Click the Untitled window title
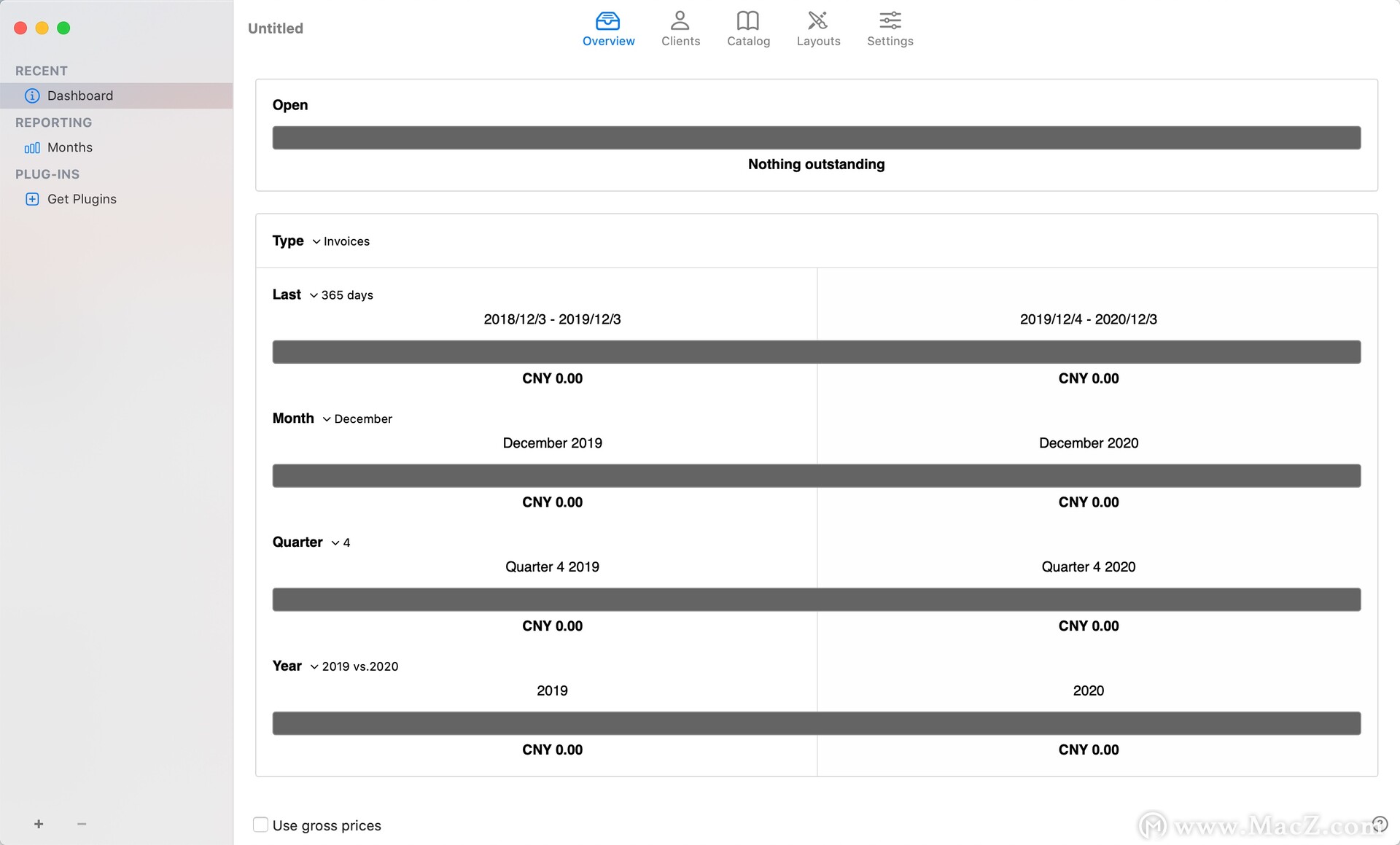Viewport: 1400px width, 845px height. pos(276,28)
